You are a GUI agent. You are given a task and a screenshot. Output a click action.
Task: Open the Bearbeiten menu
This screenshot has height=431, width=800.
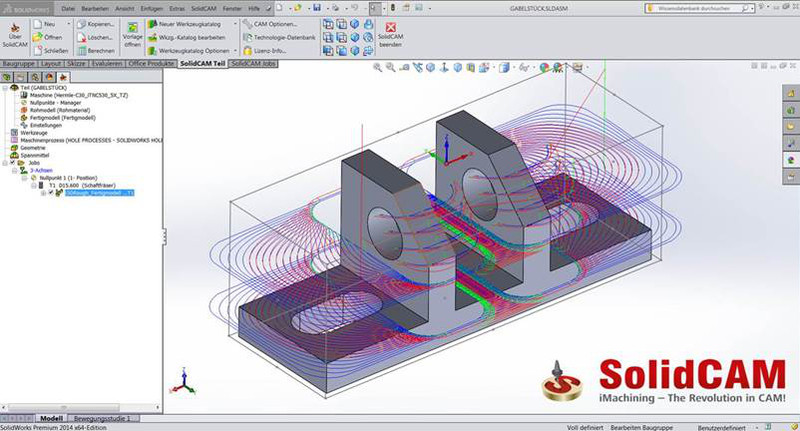pyautogui.click(x=95, y=9)
